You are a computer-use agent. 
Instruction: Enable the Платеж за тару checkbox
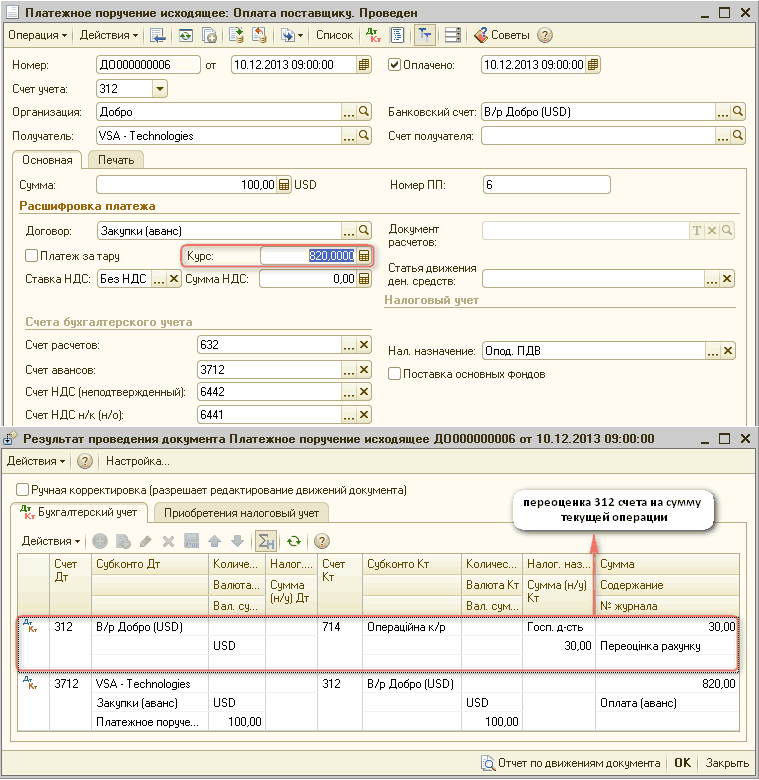32,256
